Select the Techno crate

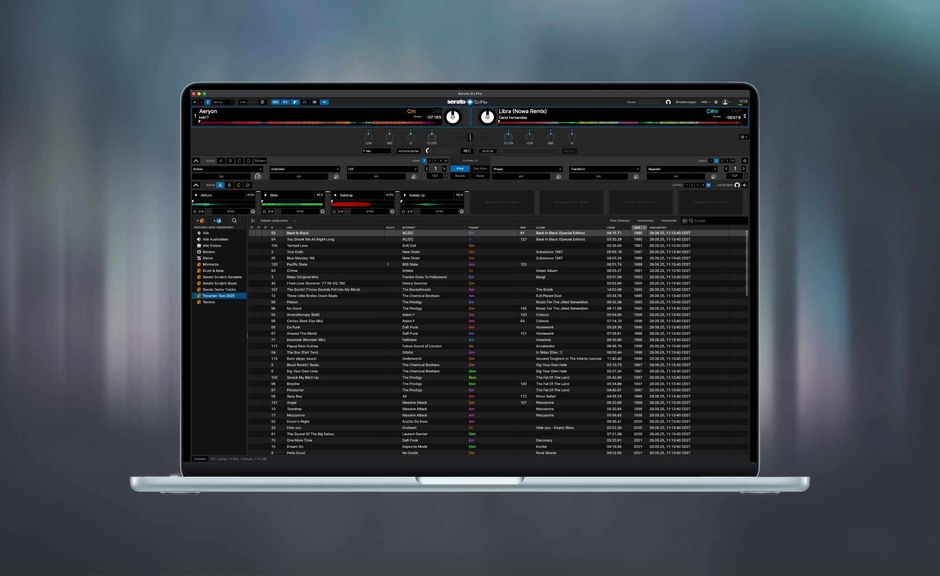pyautogui.click(x=209, y=302)
